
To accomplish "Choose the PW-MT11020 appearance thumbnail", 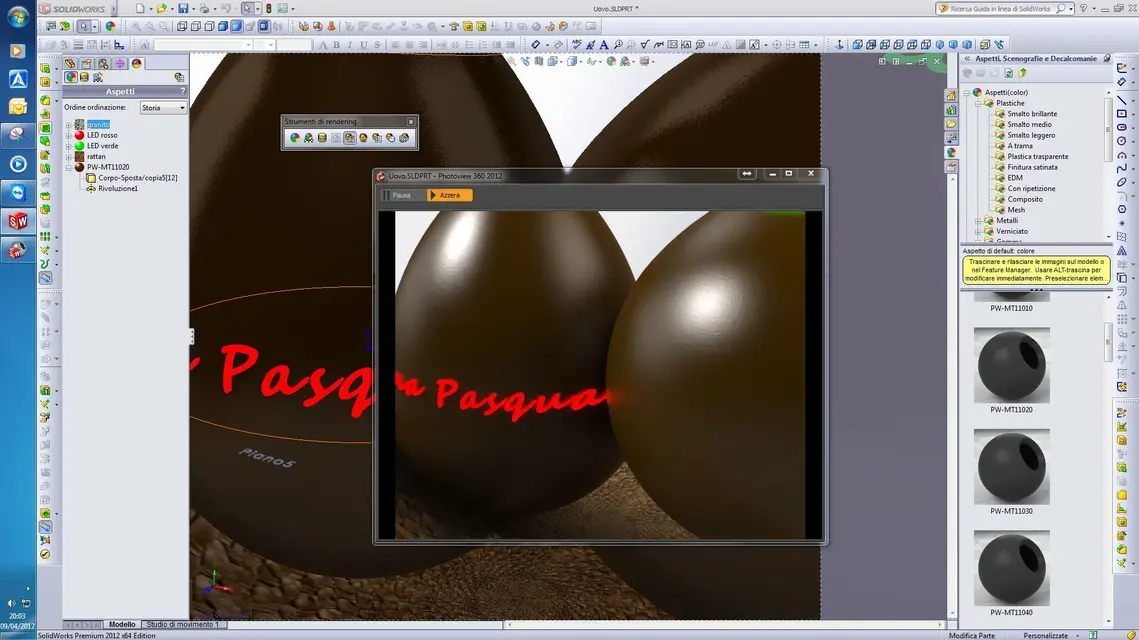I will (x=1011, y=365).
